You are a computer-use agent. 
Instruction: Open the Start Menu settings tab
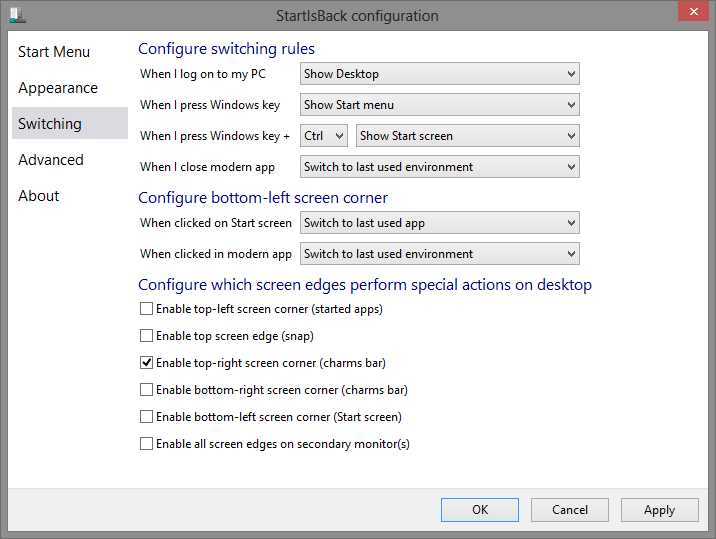(x=54, y=52)
